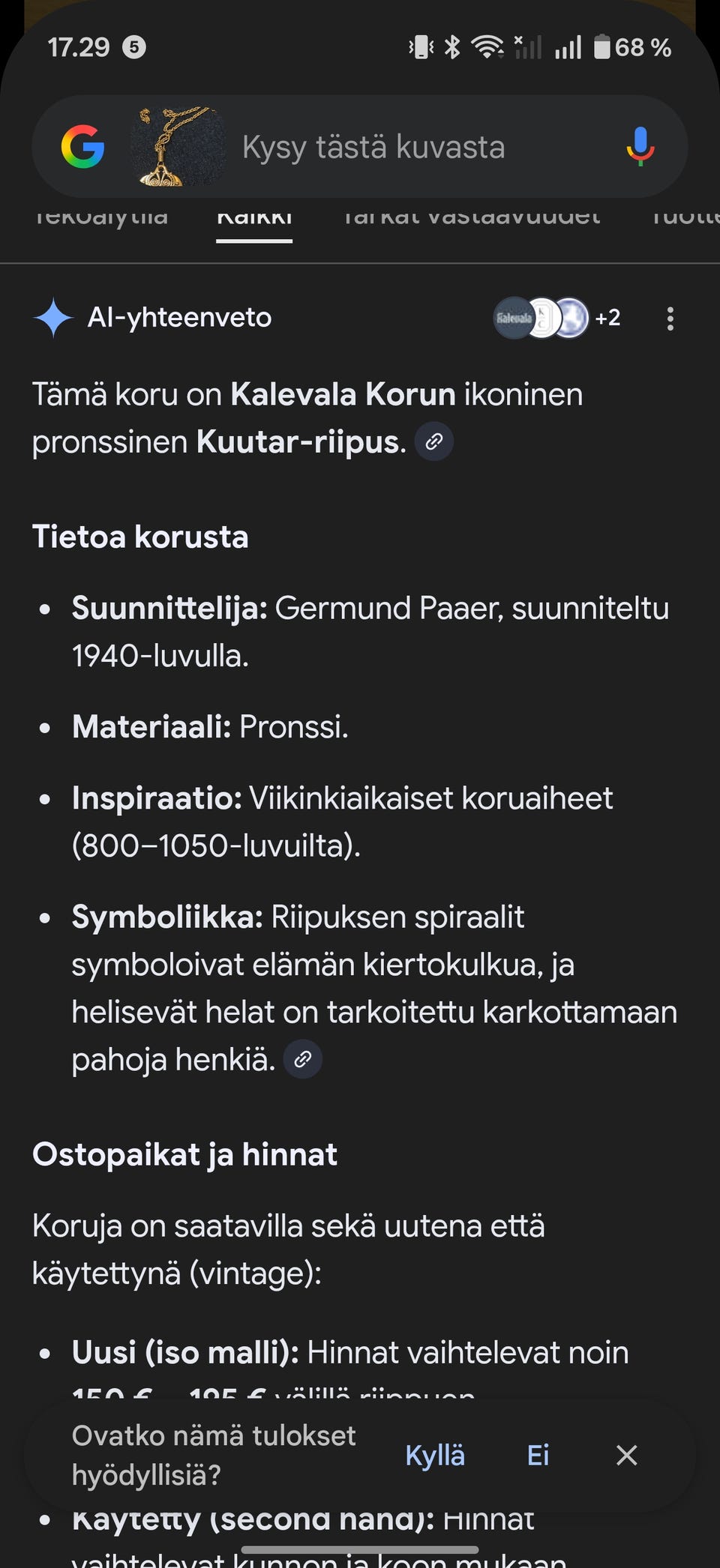Tap the Bluetooth icon in the status bar
720x1568 pixels.
[453, 46]
